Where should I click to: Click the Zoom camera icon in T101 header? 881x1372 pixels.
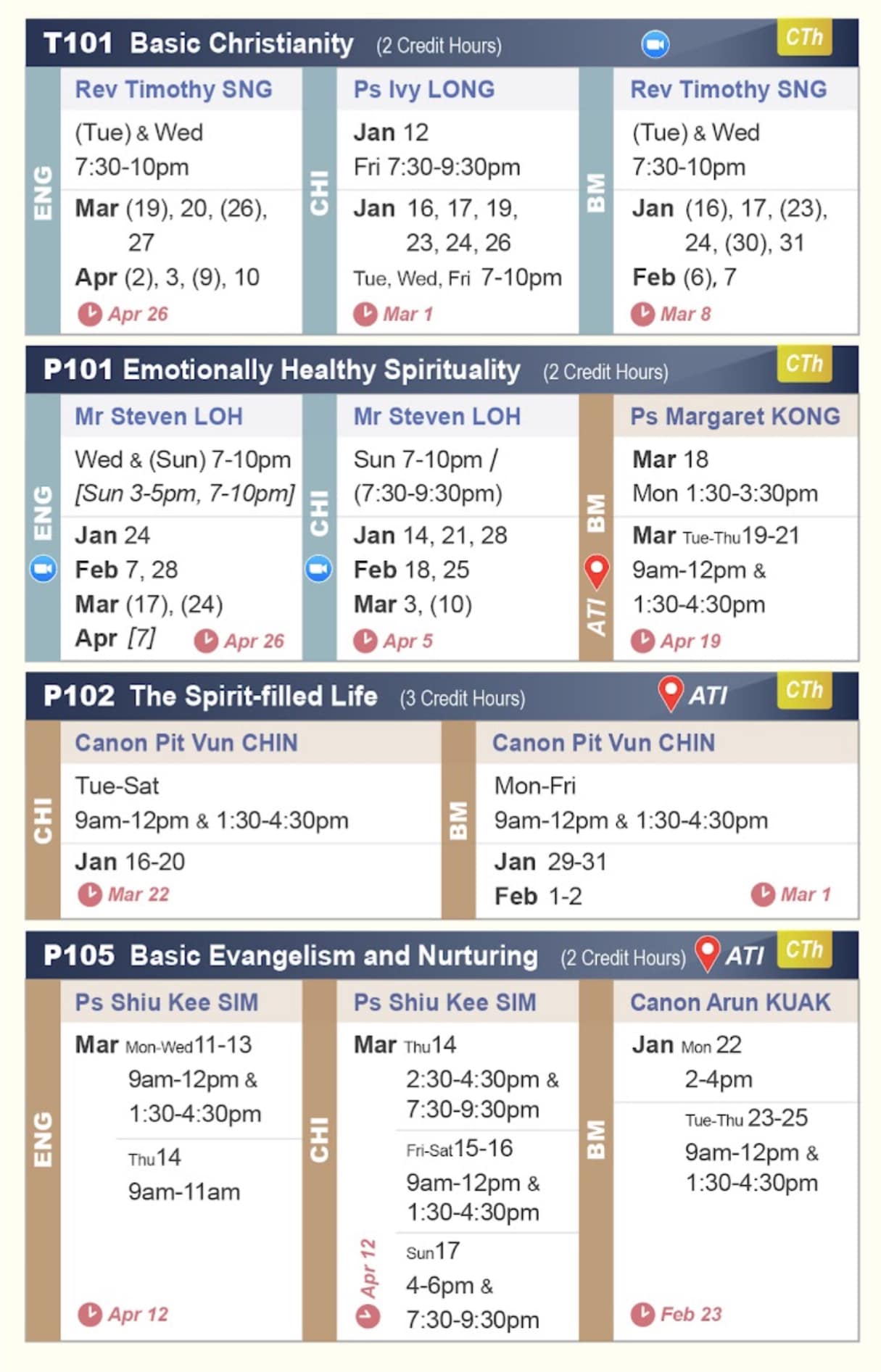pyautogui.click(x=655, y=44)
